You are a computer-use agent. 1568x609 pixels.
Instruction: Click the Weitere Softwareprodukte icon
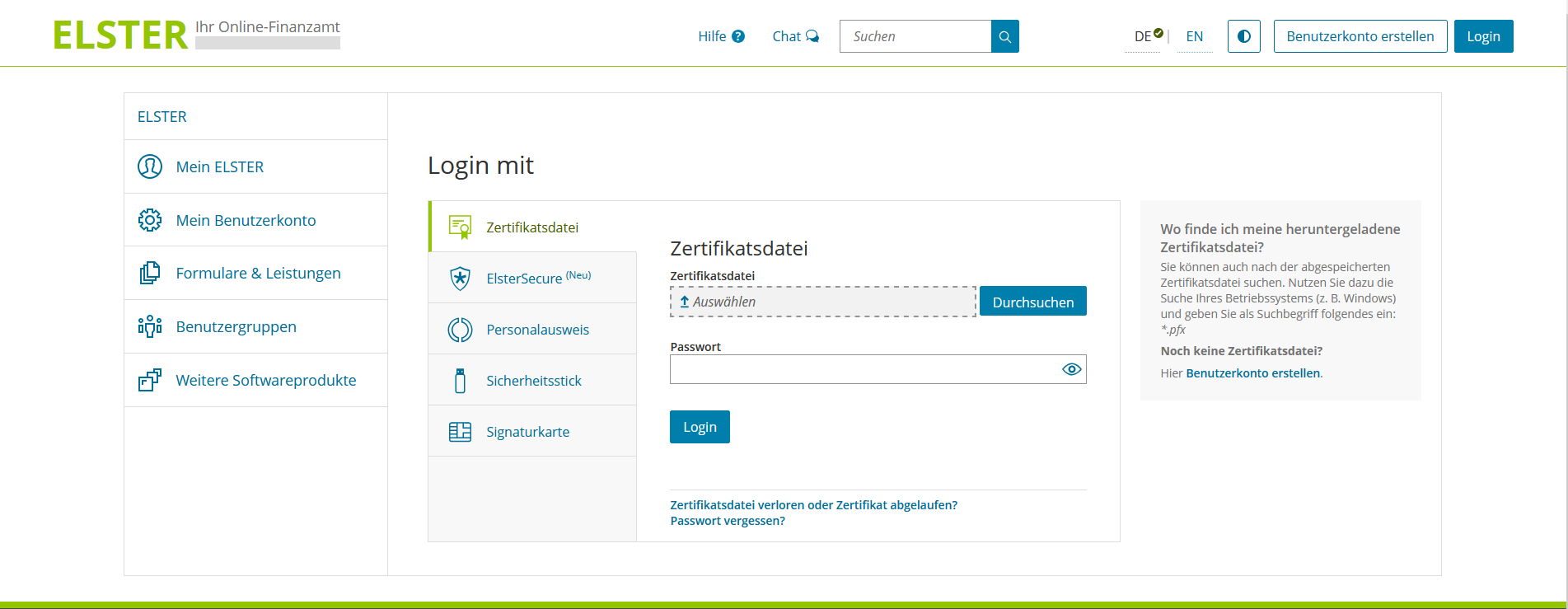150,380
